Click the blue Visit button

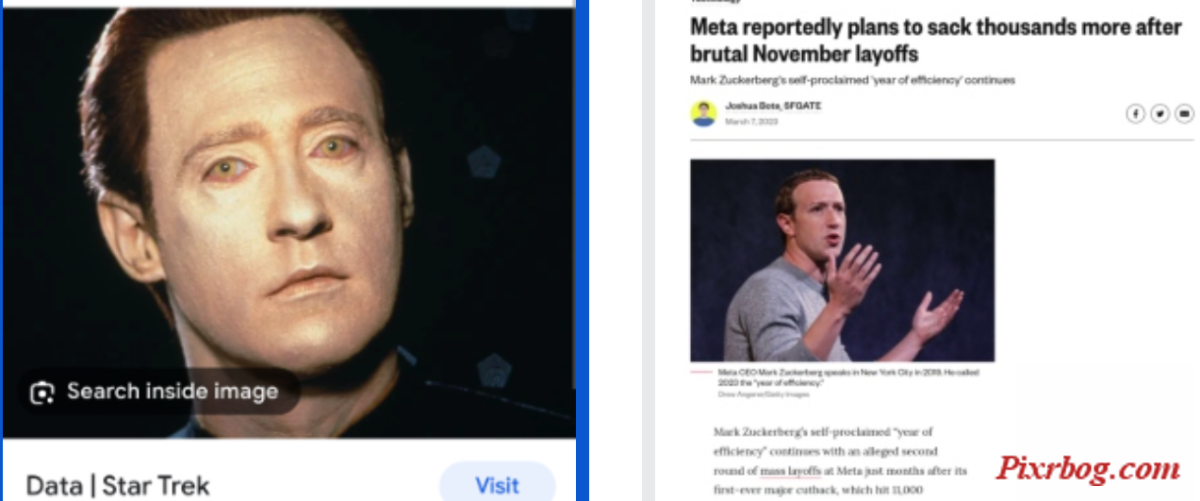click(497, 486)
